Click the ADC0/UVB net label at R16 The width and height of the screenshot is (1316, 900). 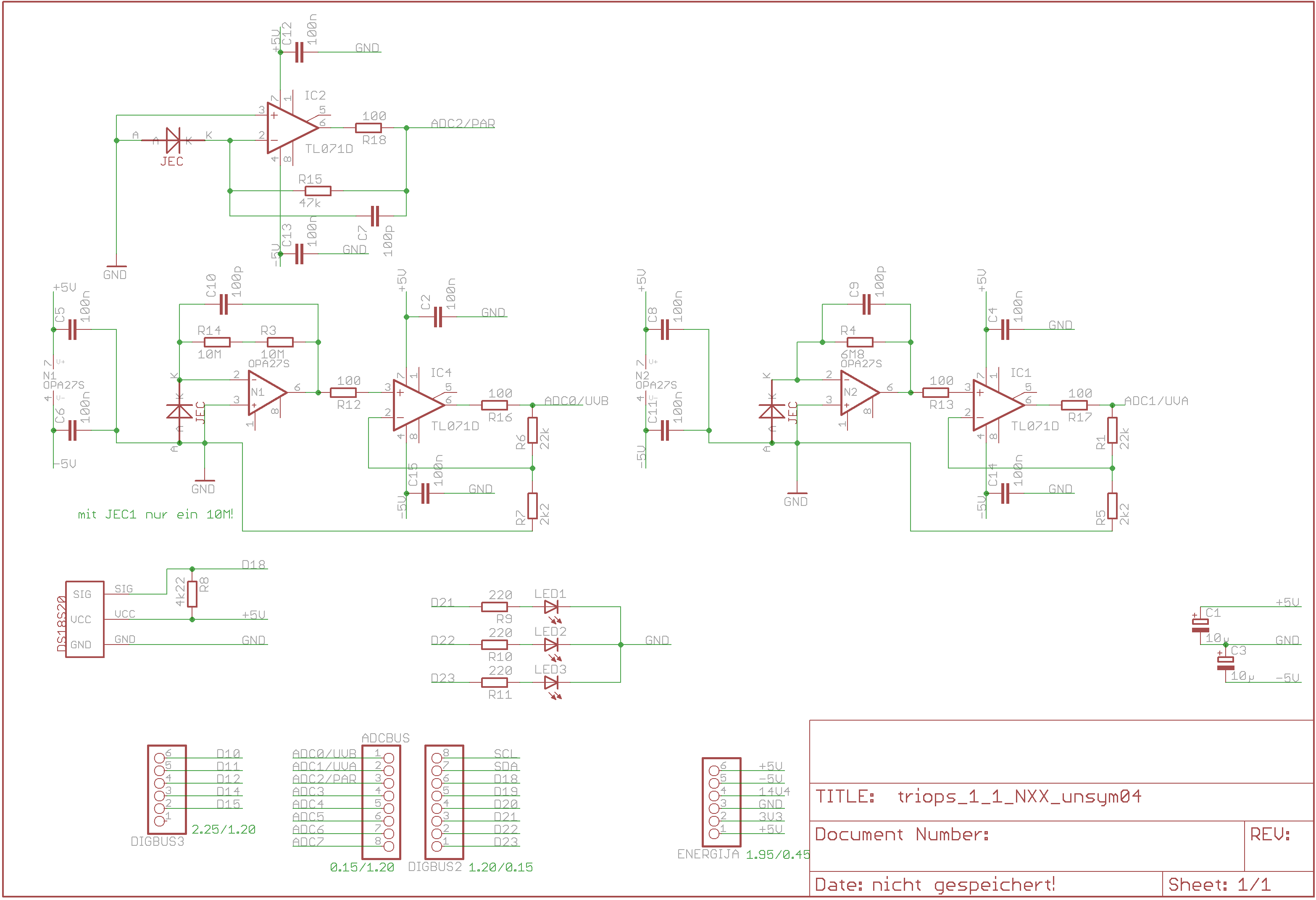576,401
